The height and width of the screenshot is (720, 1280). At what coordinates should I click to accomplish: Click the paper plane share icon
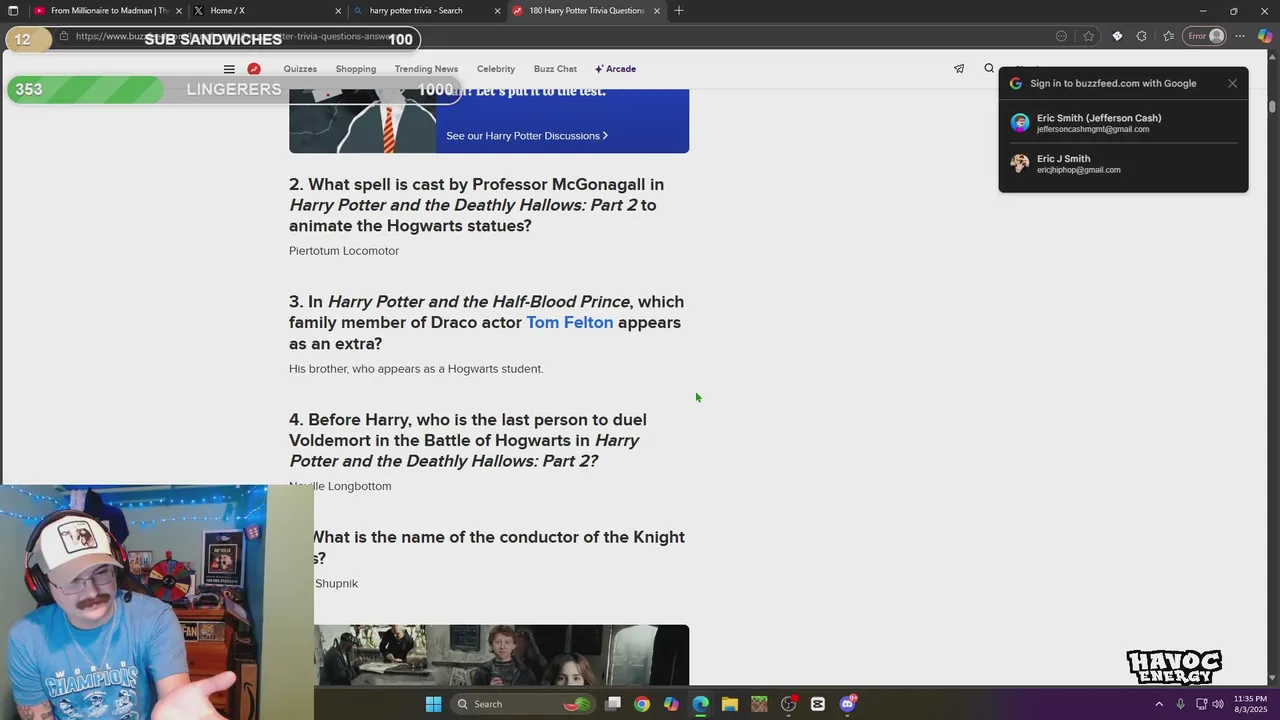959,69
